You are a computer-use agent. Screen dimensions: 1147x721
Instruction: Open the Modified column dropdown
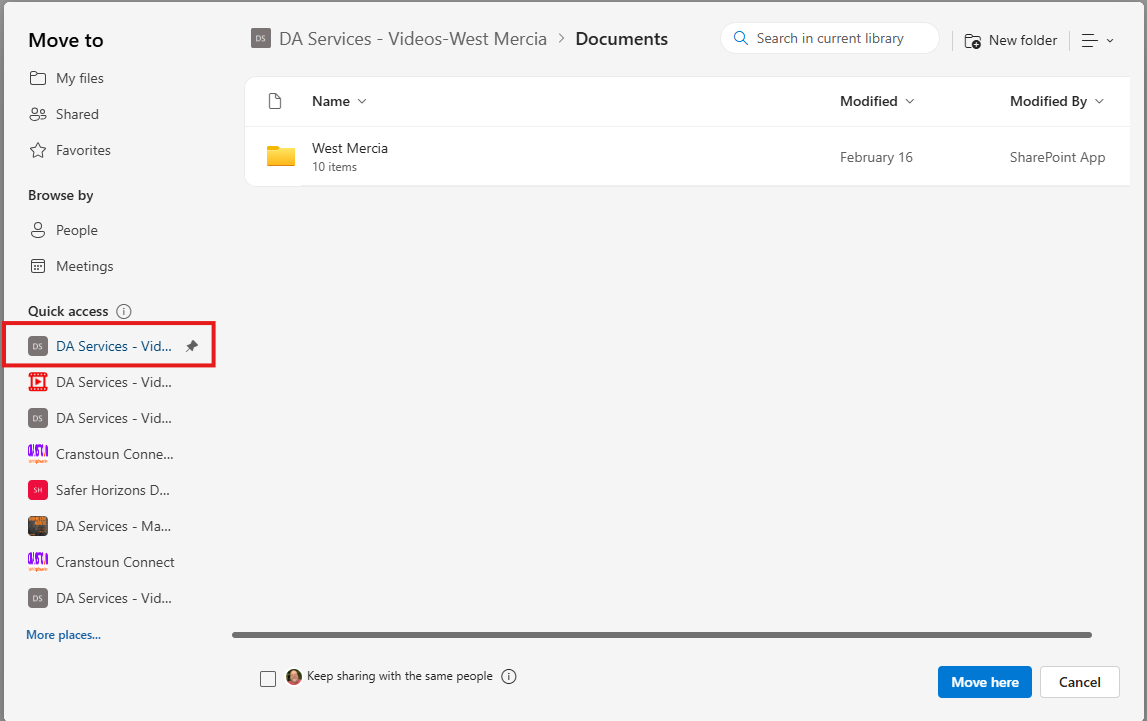(876, 101)
